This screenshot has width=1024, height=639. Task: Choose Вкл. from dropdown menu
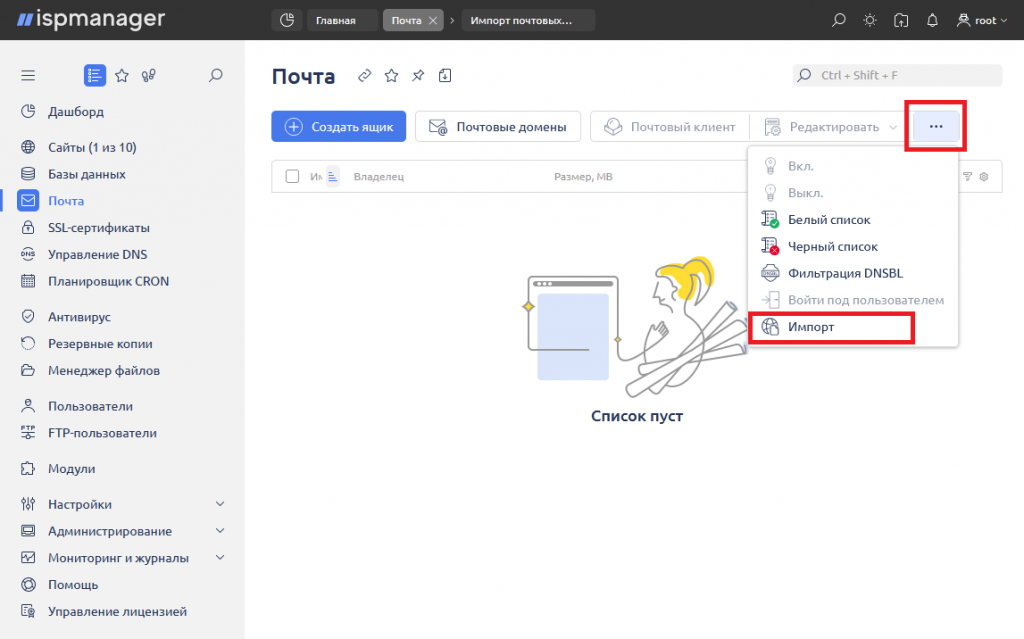(x=853, y=166)
